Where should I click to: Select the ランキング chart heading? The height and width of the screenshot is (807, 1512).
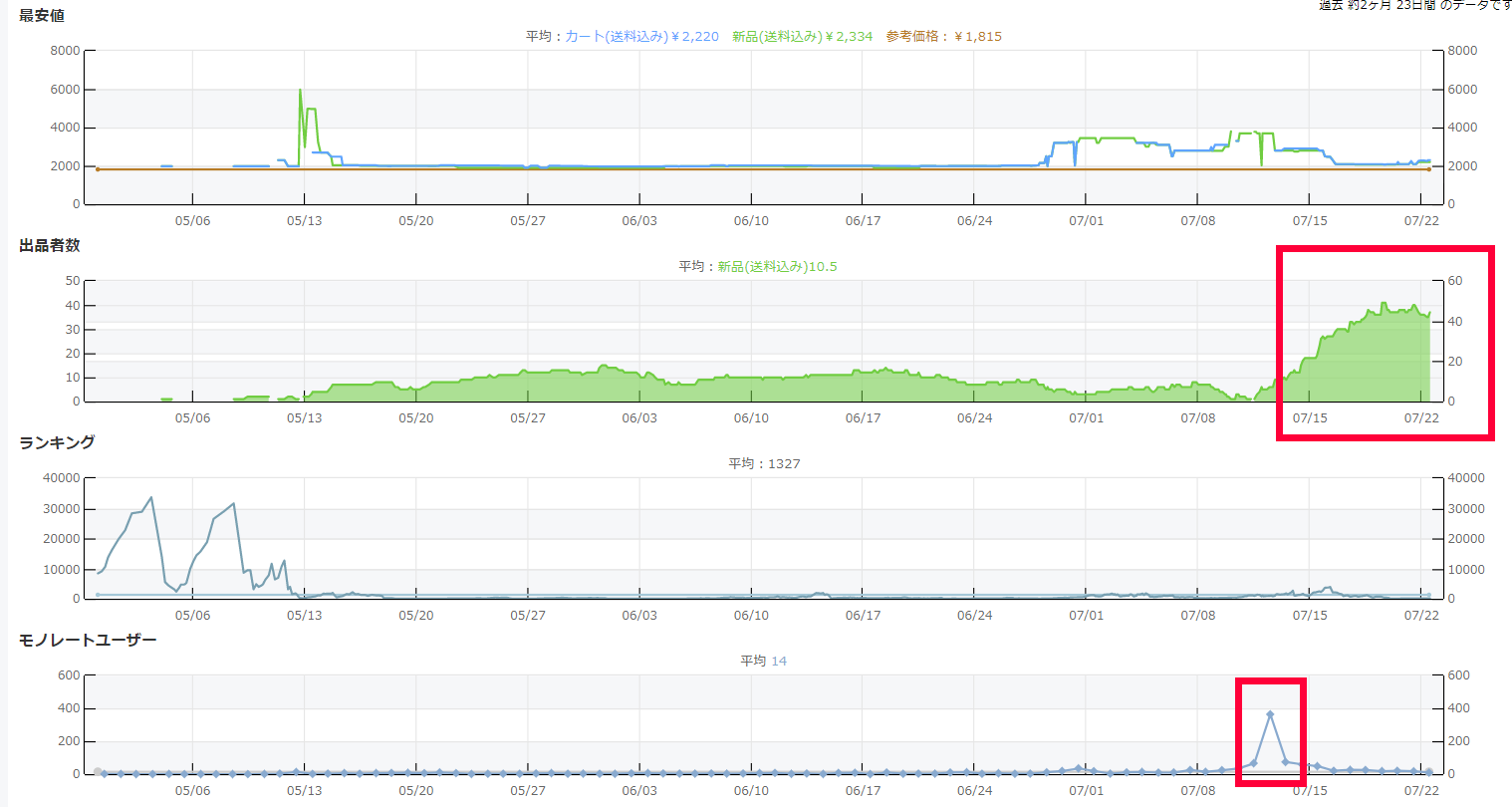coord(57,442)
